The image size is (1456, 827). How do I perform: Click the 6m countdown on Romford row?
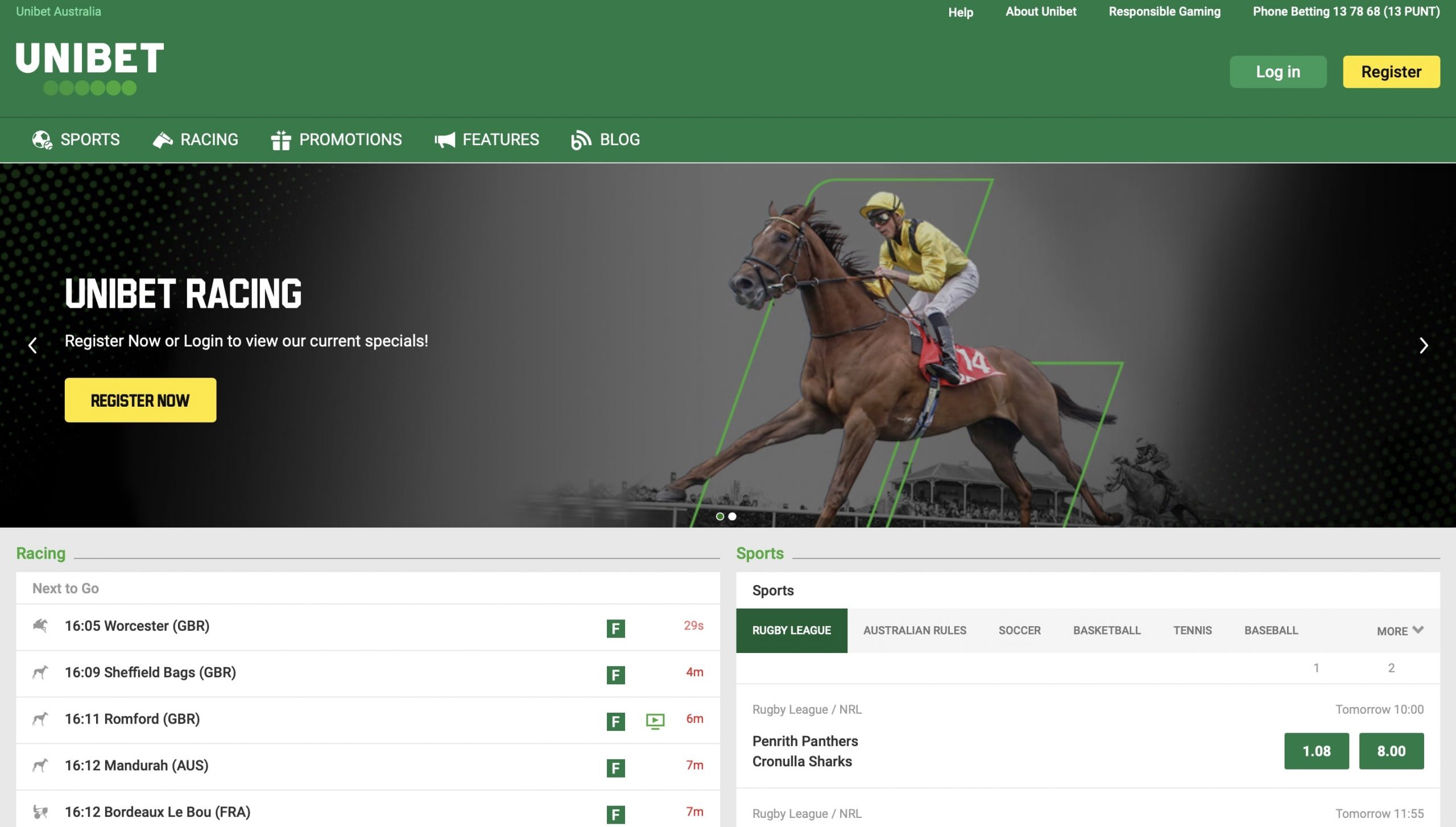pyautogui.click(x=694, y=719)
